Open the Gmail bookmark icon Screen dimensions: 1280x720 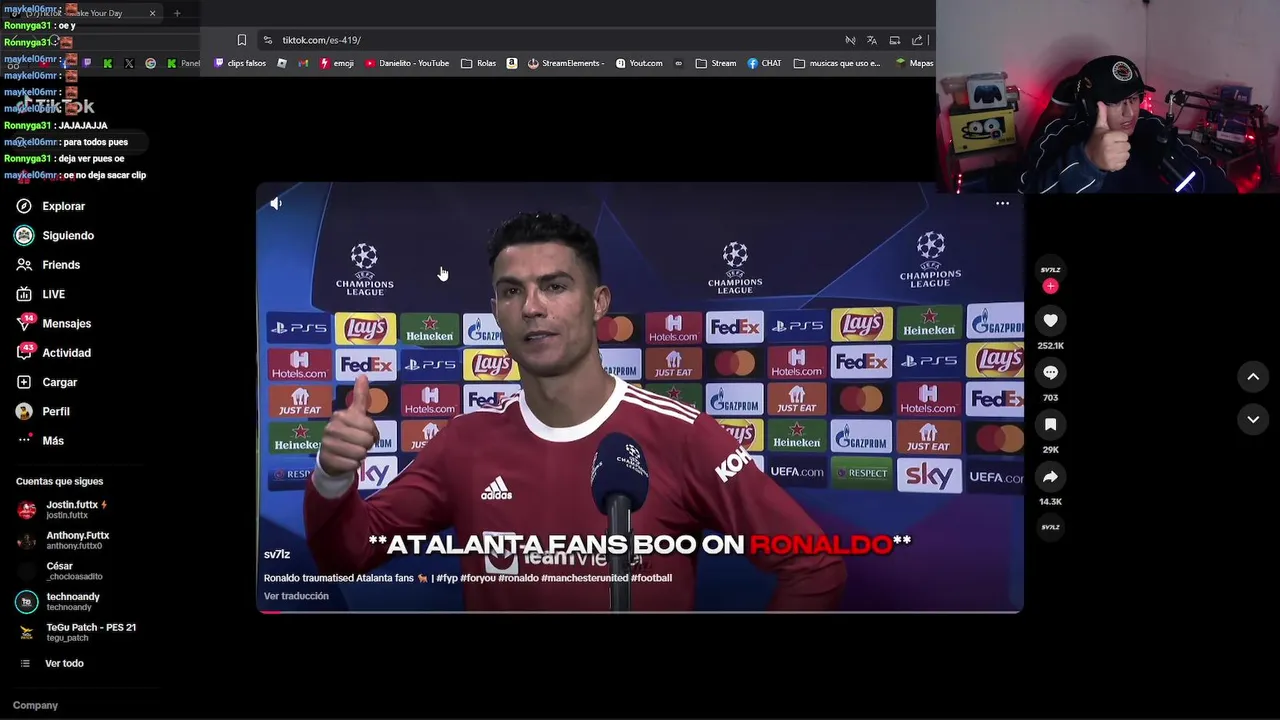tap(303, 63)
